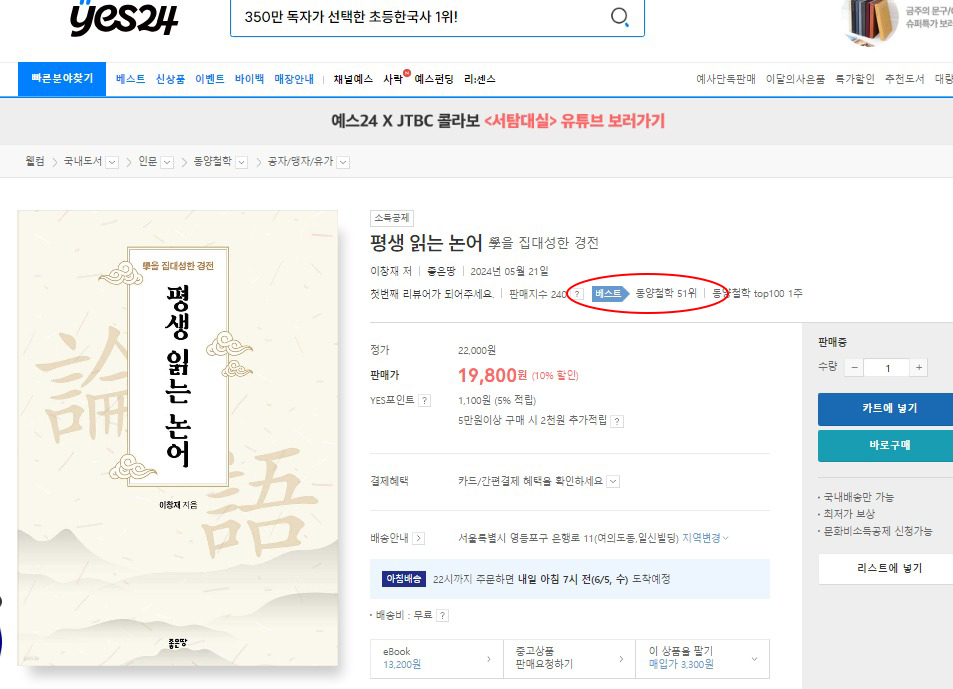Image resolution: width=953 pixels, height=689 pixels.
Task: Click the 평생 읽는 논어 book cover
Action: [x=177, y=438]
